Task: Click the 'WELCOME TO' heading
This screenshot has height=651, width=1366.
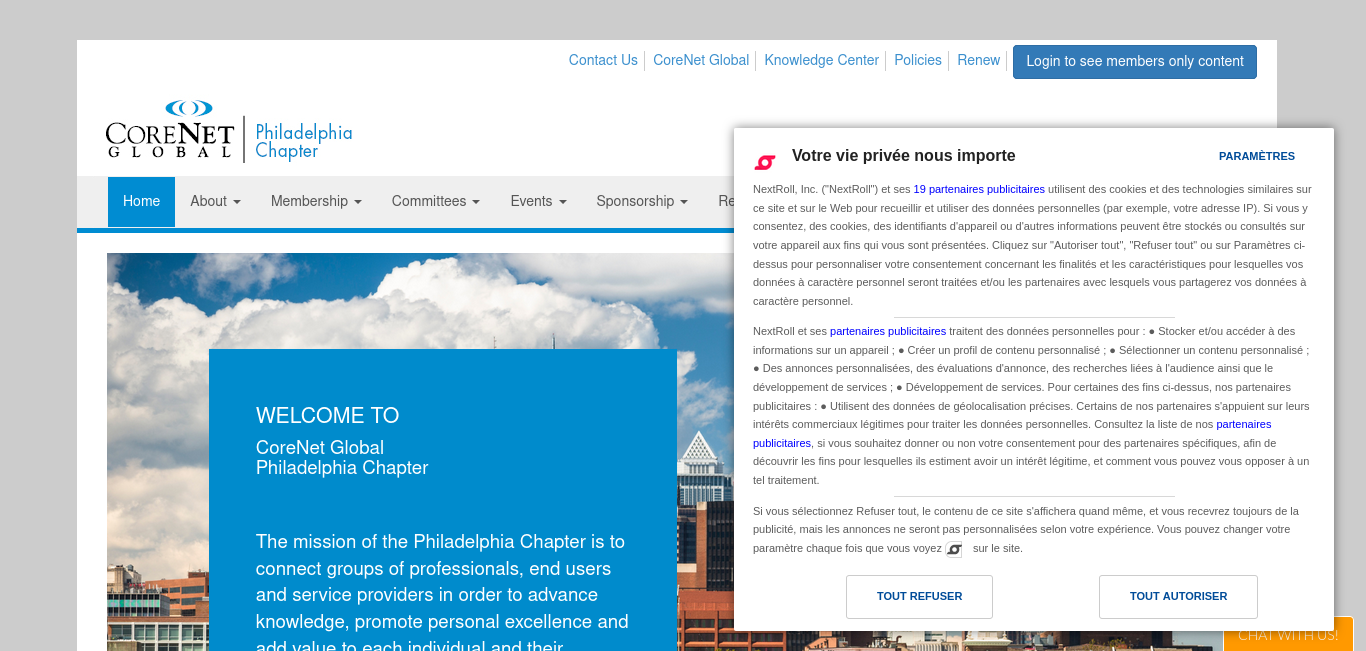Action: pos(327,416)
